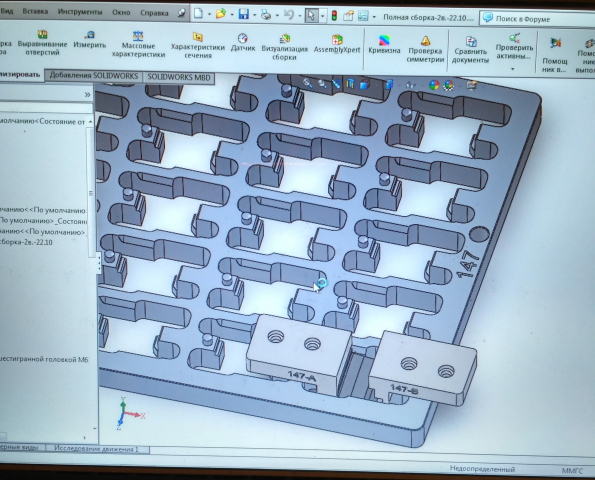Switch to Добавления SOLIDWORKS tab
595x480 pixels.
[x=94, y=76]
